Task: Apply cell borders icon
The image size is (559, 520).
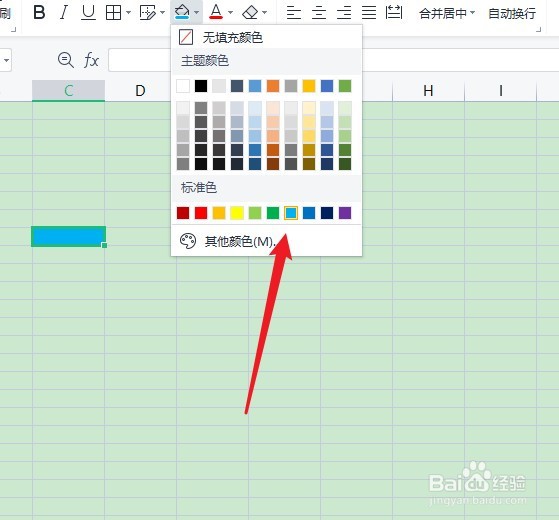Action: [x=113, y=13]
